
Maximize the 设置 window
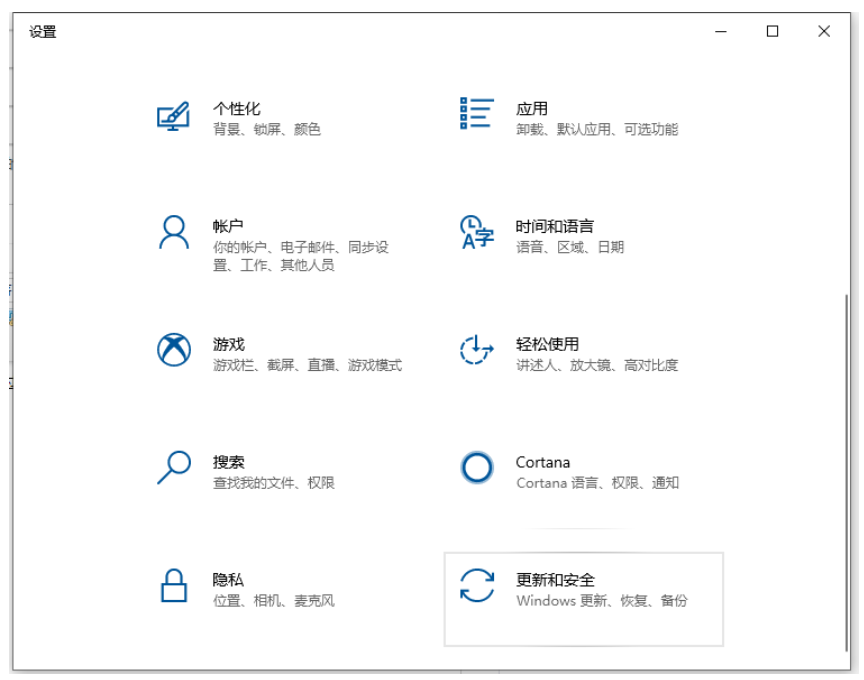(773, 31)
